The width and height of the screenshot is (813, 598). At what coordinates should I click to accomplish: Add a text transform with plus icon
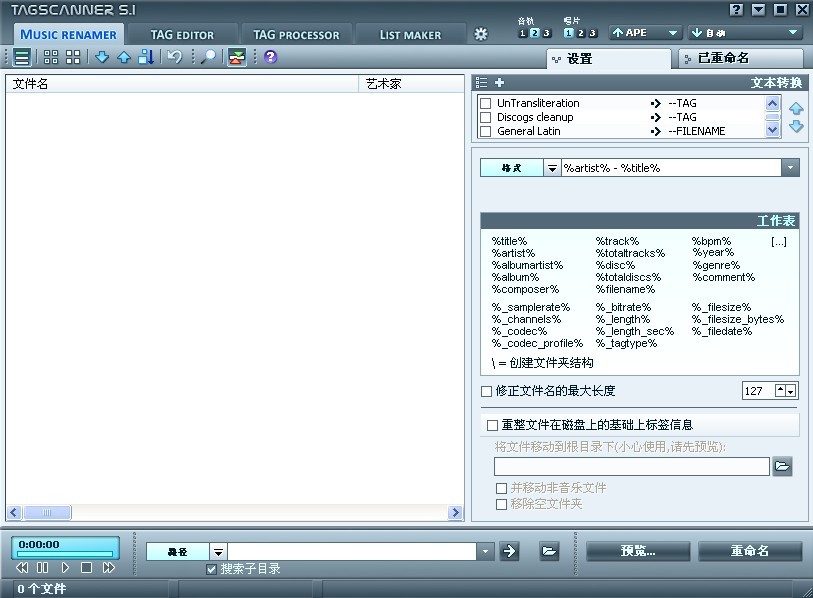pos(500,83)
